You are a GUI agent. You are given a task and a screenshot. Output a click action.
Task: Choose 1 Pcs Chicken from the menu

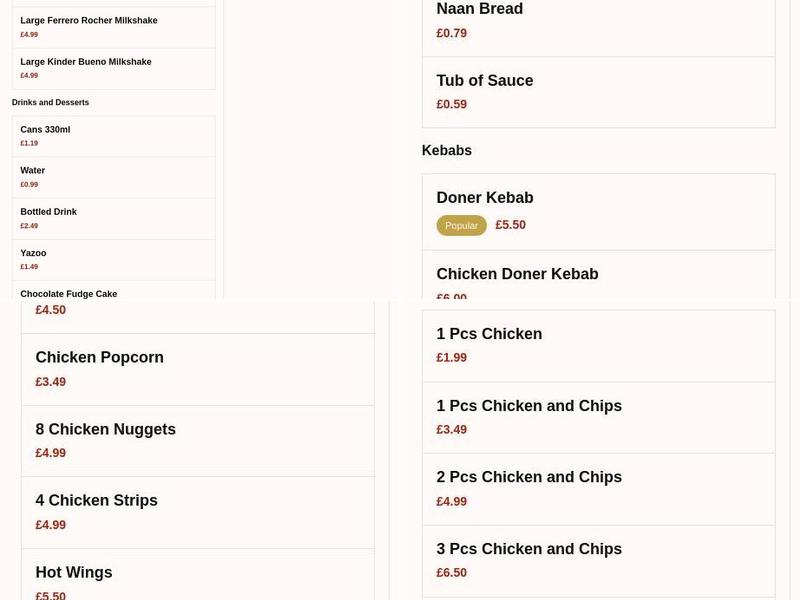488,333
